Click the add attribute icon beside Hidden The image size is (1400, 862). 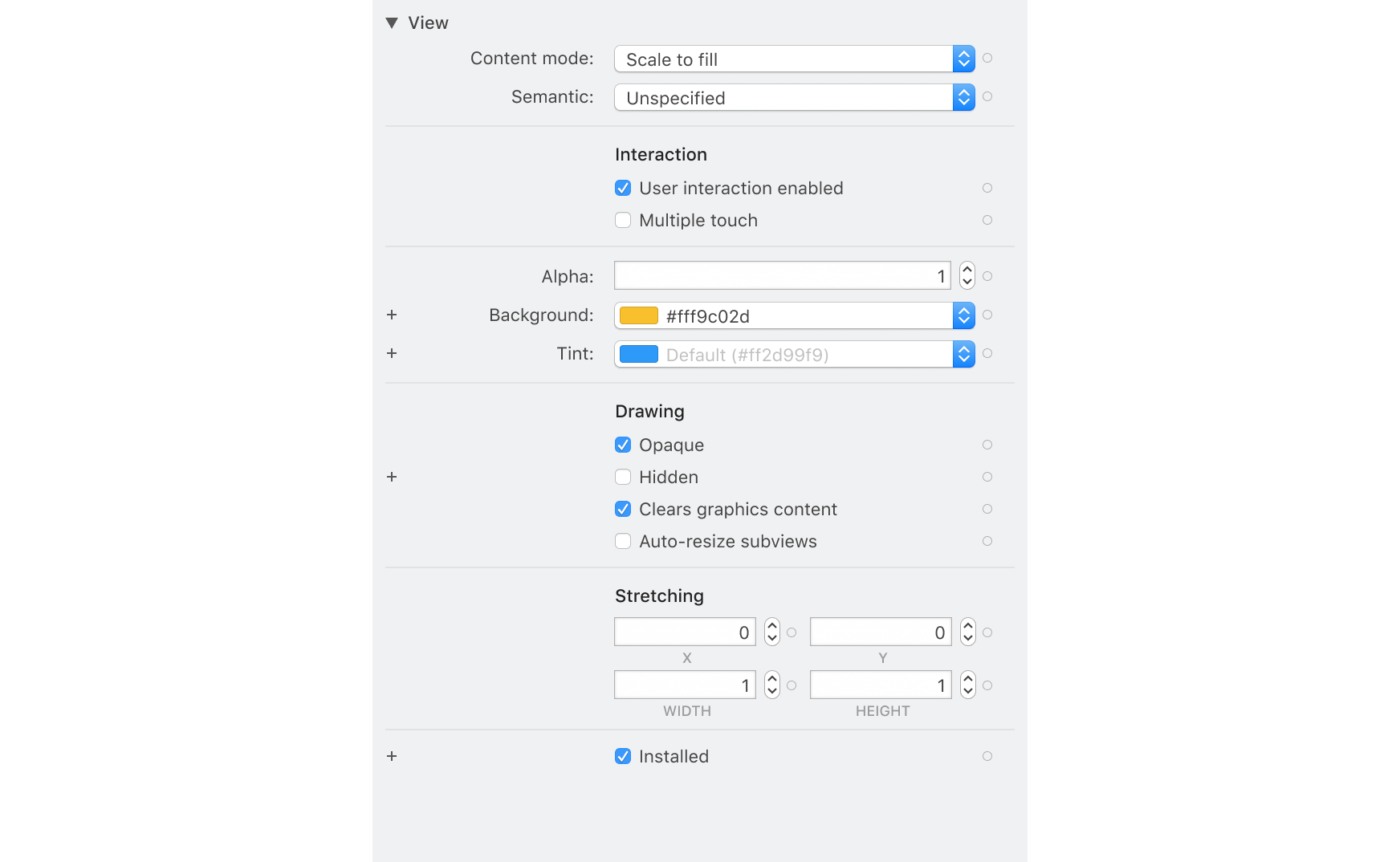391,476
